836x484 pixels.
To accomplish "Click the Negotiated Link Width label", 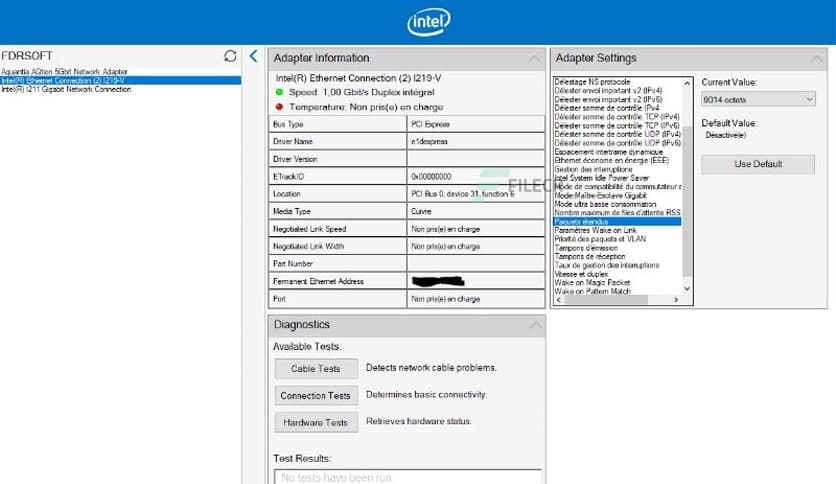I will 308,246.
